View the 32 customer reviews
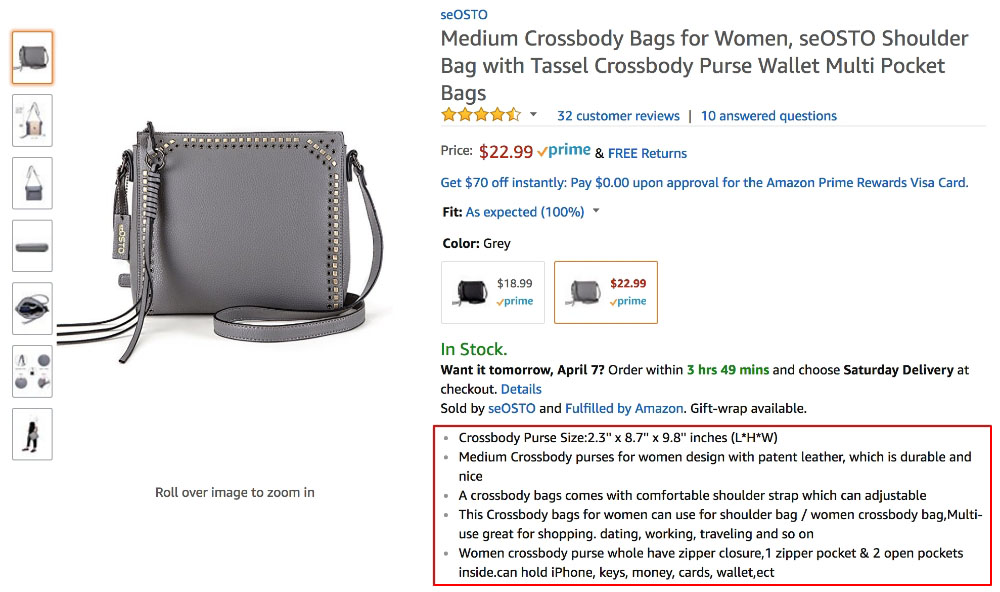 617,115
